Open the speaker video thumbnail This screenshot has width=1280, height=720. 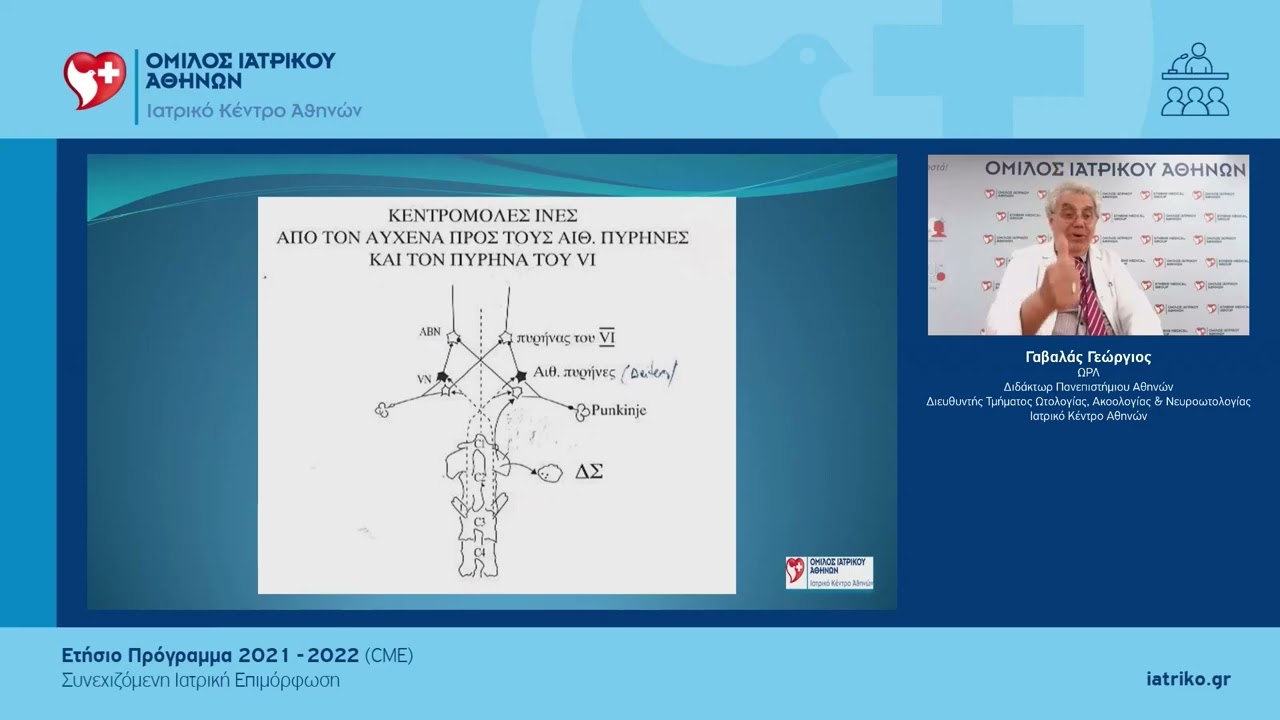pyautogui.click(x=1088, y=245)
